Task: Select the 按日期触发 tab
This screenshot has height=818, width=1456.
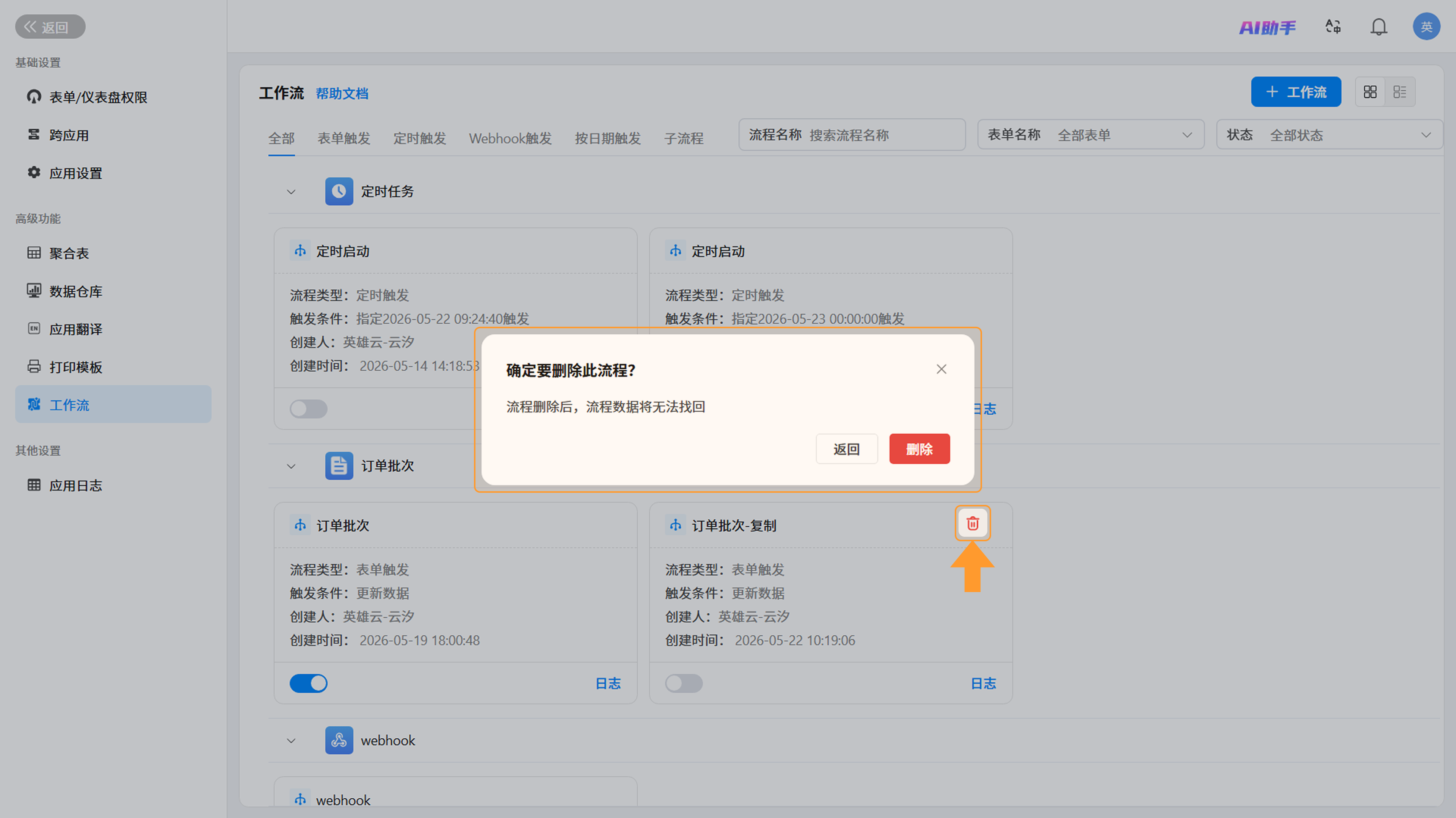Action: [607, 138]
